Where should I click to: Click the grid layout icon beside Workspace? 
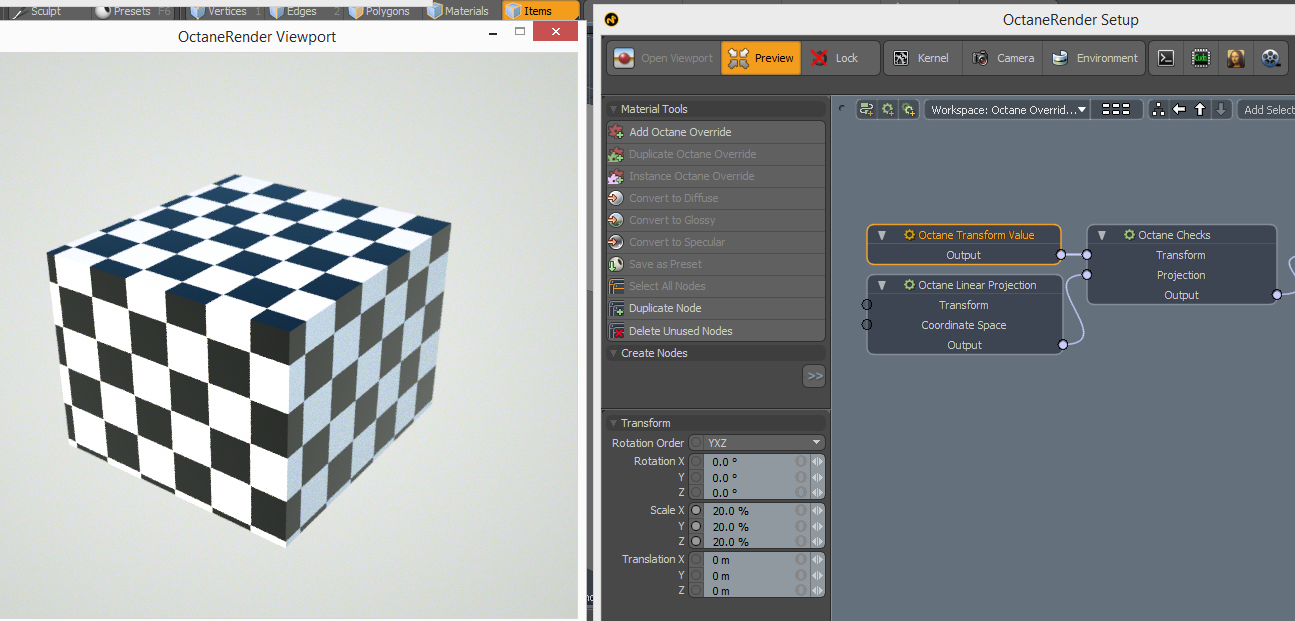click(x=1116, y=110)
